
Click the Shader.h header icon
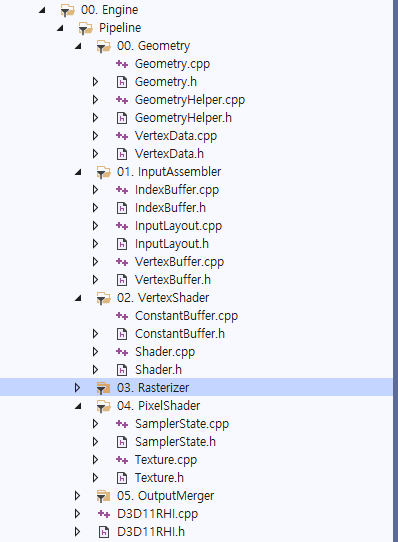click(122, 370)
